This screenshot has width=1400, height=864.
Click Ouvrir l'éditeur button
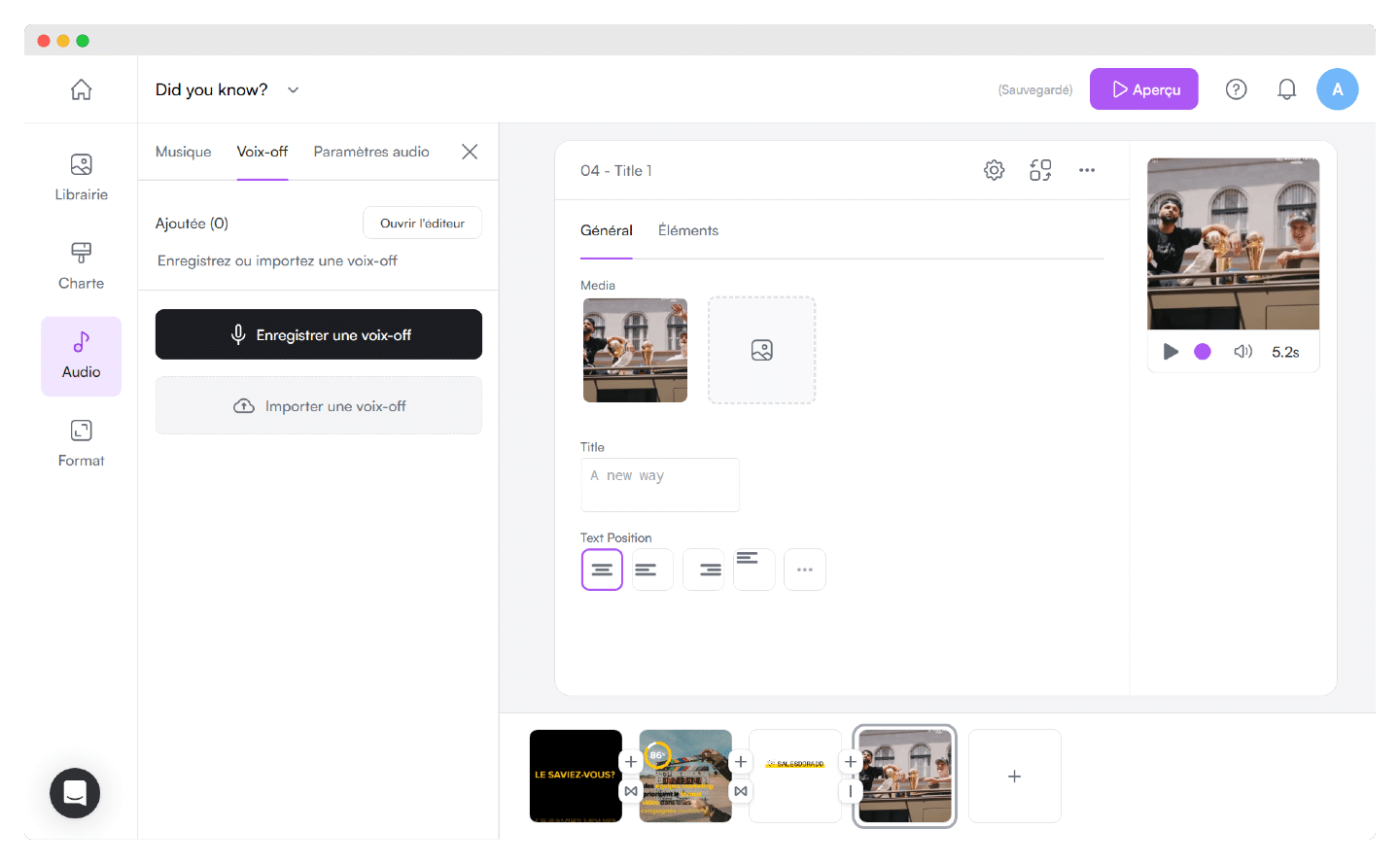[423, 223]
